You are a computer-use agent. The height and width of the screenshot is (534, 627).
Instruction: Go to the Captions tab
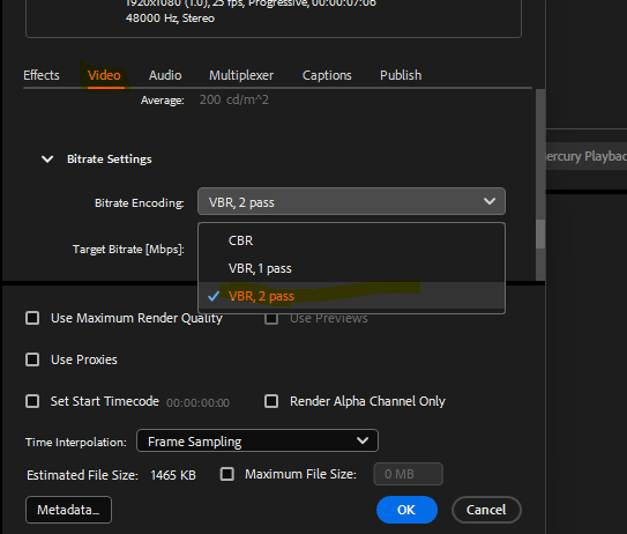tap(327, 75)
